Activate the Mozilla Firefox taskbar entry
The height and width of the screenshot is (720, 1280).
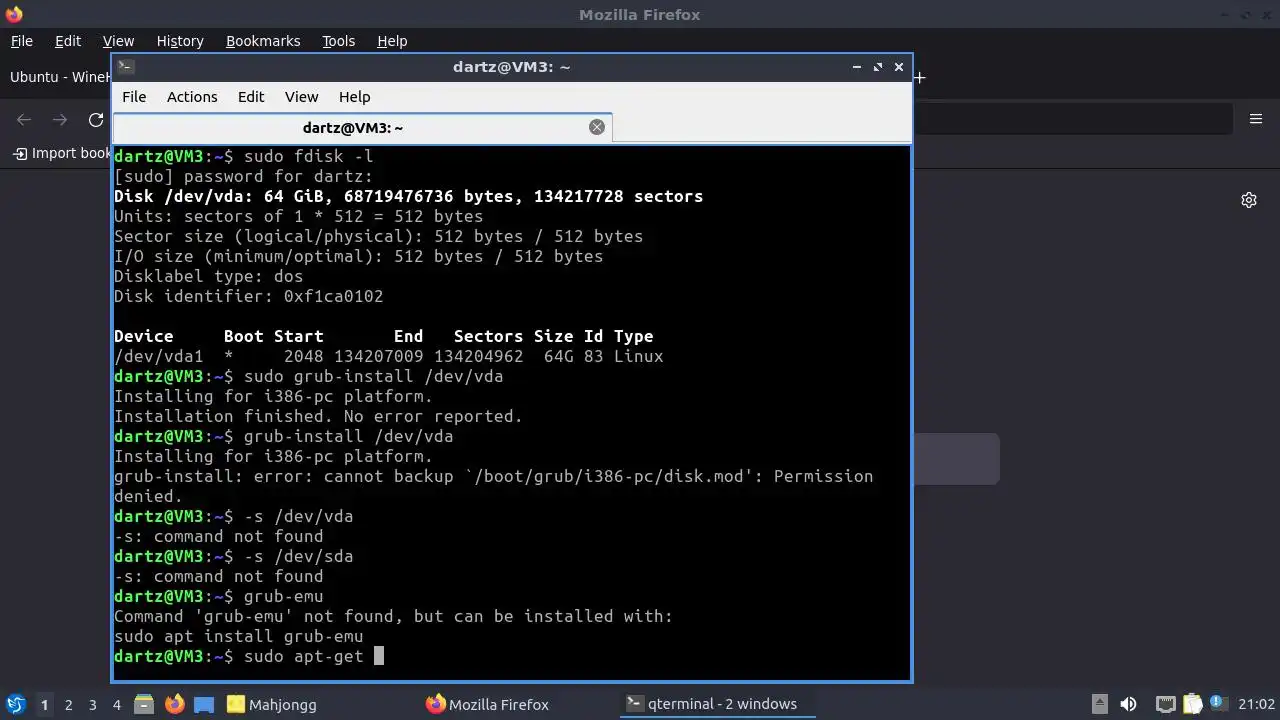pos(488,704)
